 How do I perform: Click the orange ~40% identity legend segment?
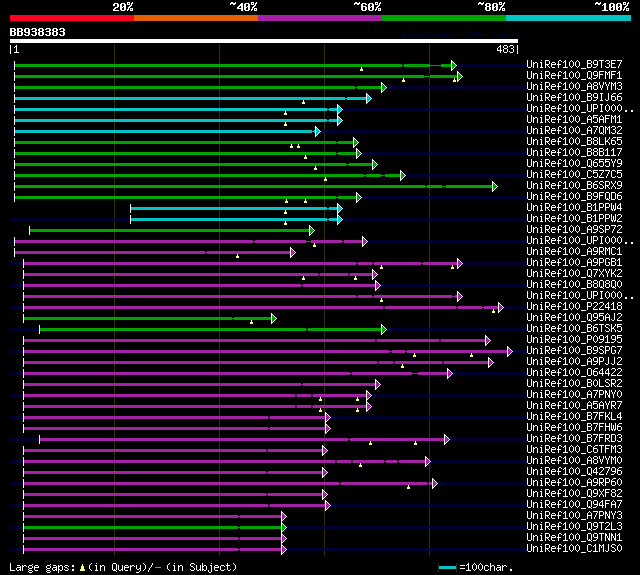(x=196, y=18)
